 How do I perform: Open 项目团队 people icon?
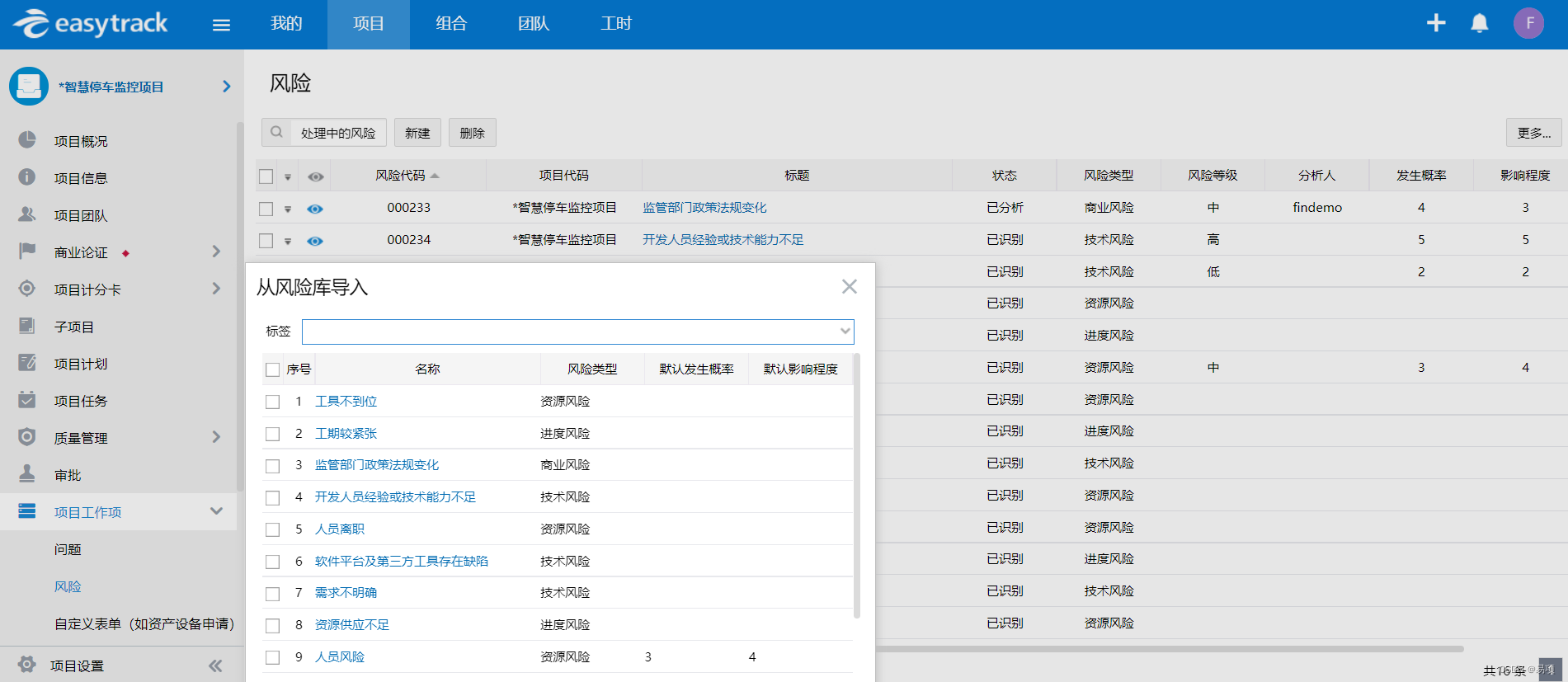point(27,214)
